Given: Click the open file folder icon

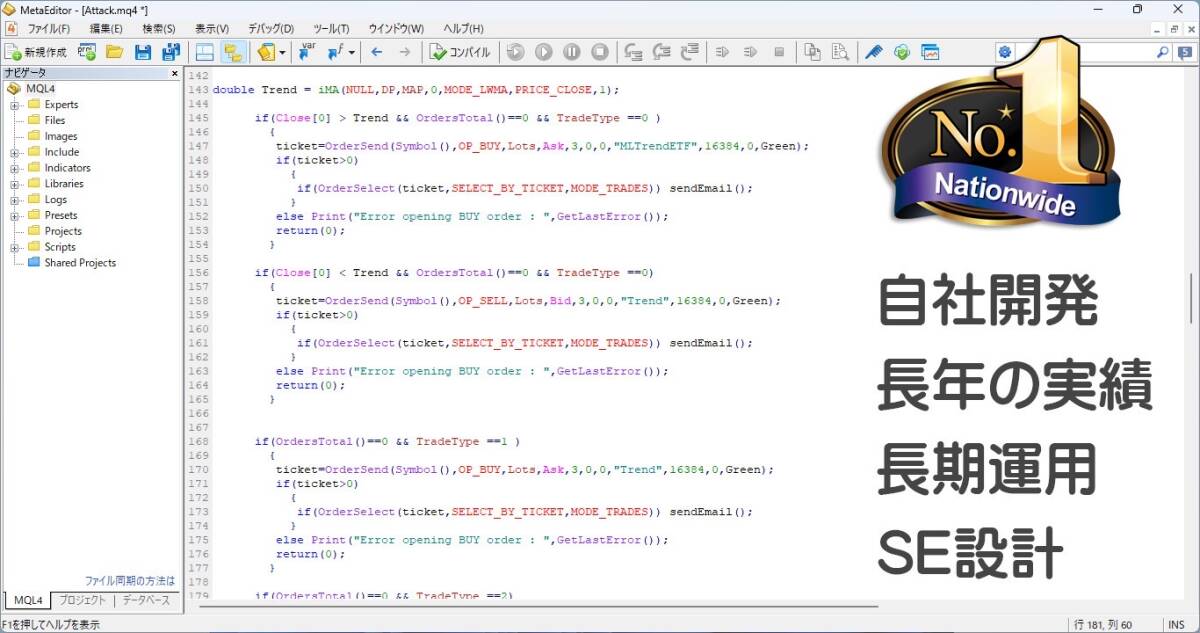Looking at the screenshot, I should 114,52.
